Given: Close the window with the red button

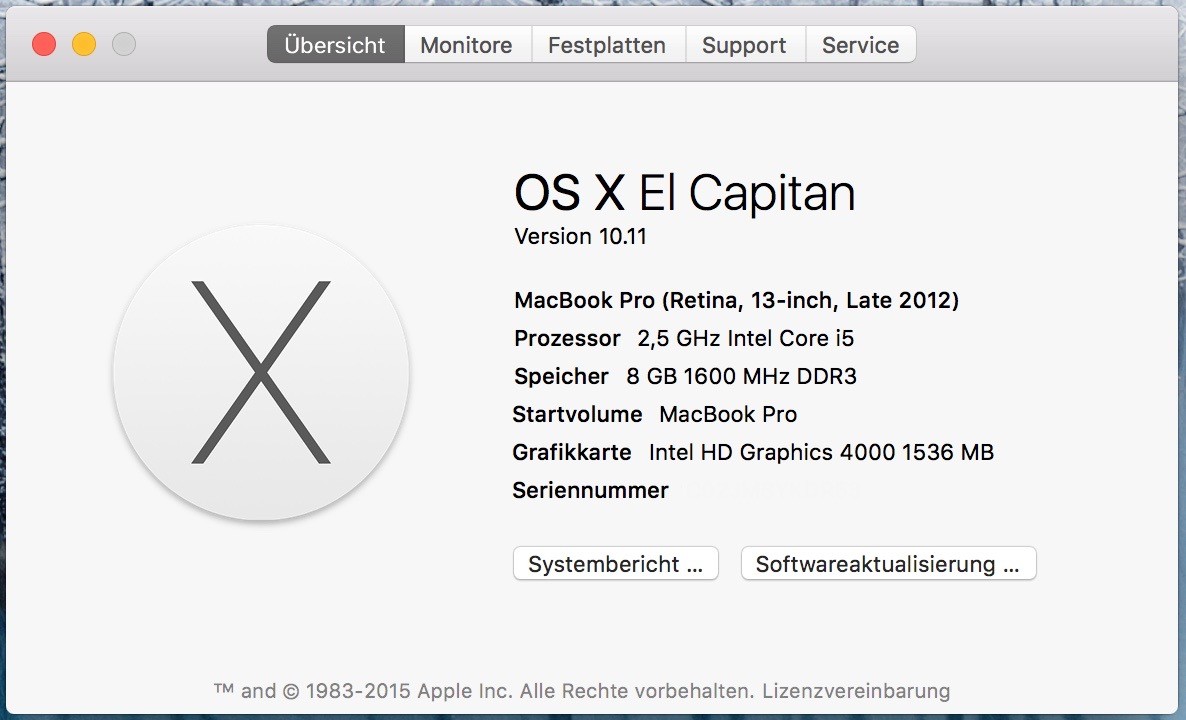Looking at the screenshot, I should coord(44,44).
